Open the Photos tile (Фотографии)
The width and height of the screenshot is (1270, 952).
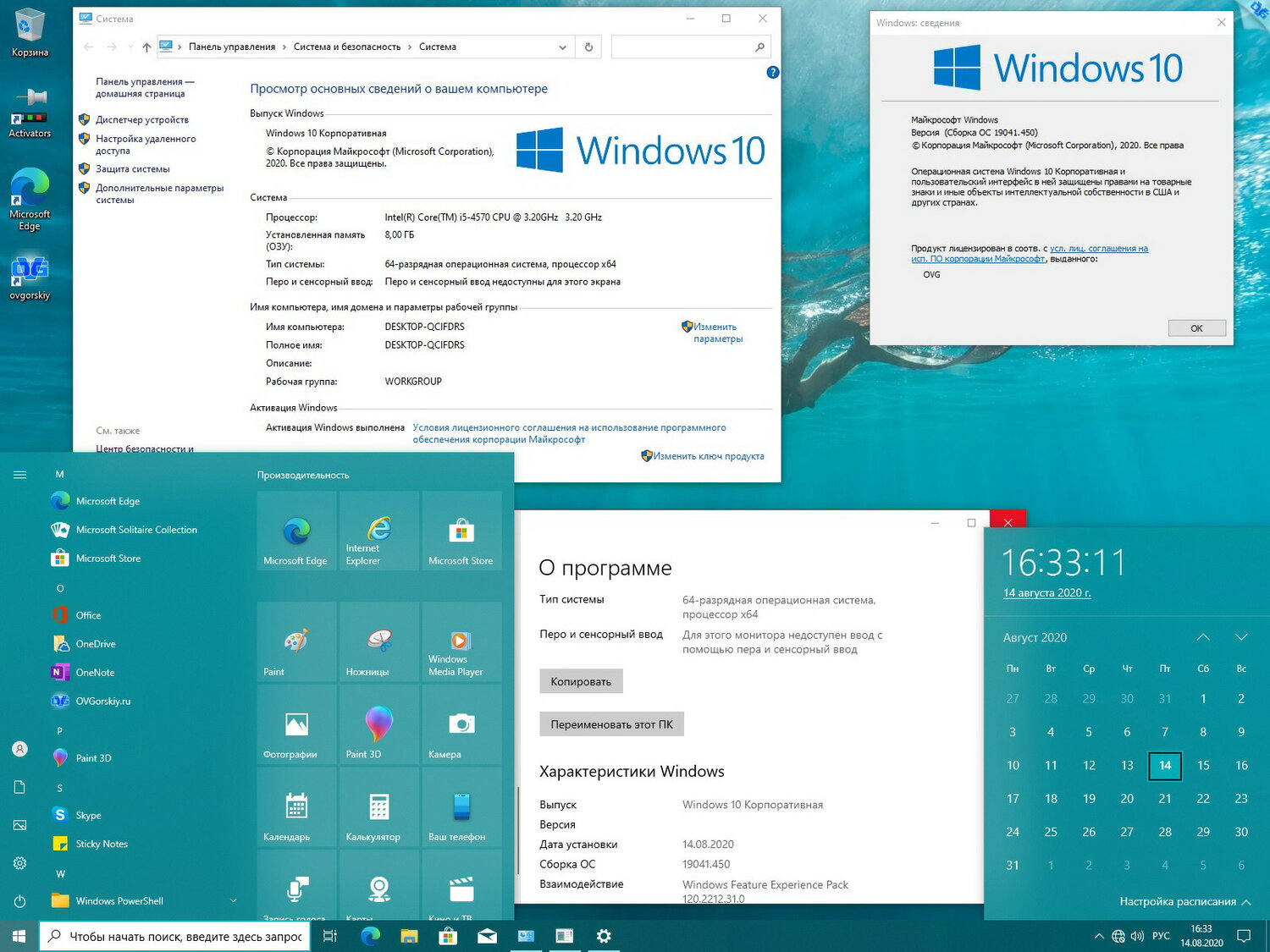296,724
